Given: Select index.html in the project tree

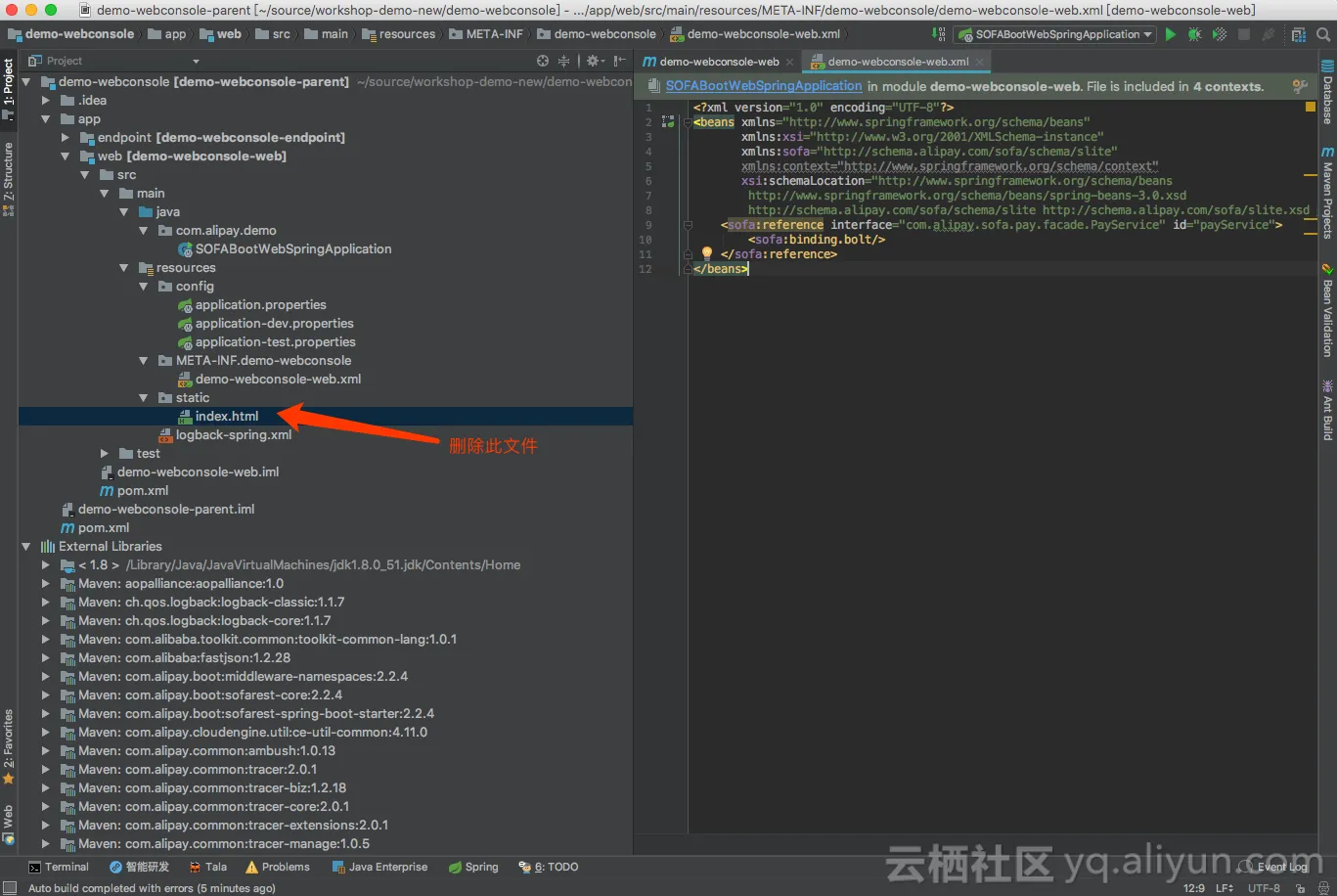Looking at the screenshot, I should (x=227, y=416).
